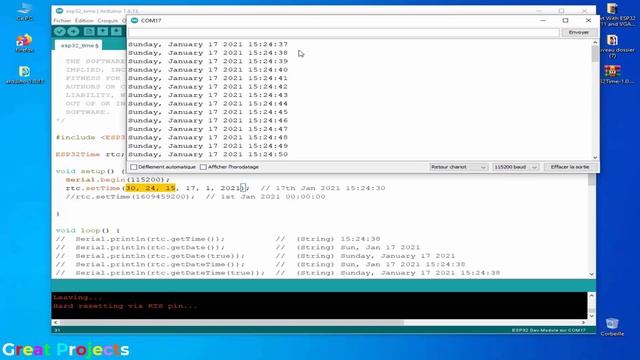Click the console horizontal scroll right arrow
This screenshot has width=640, height=360.
(584, 322)
